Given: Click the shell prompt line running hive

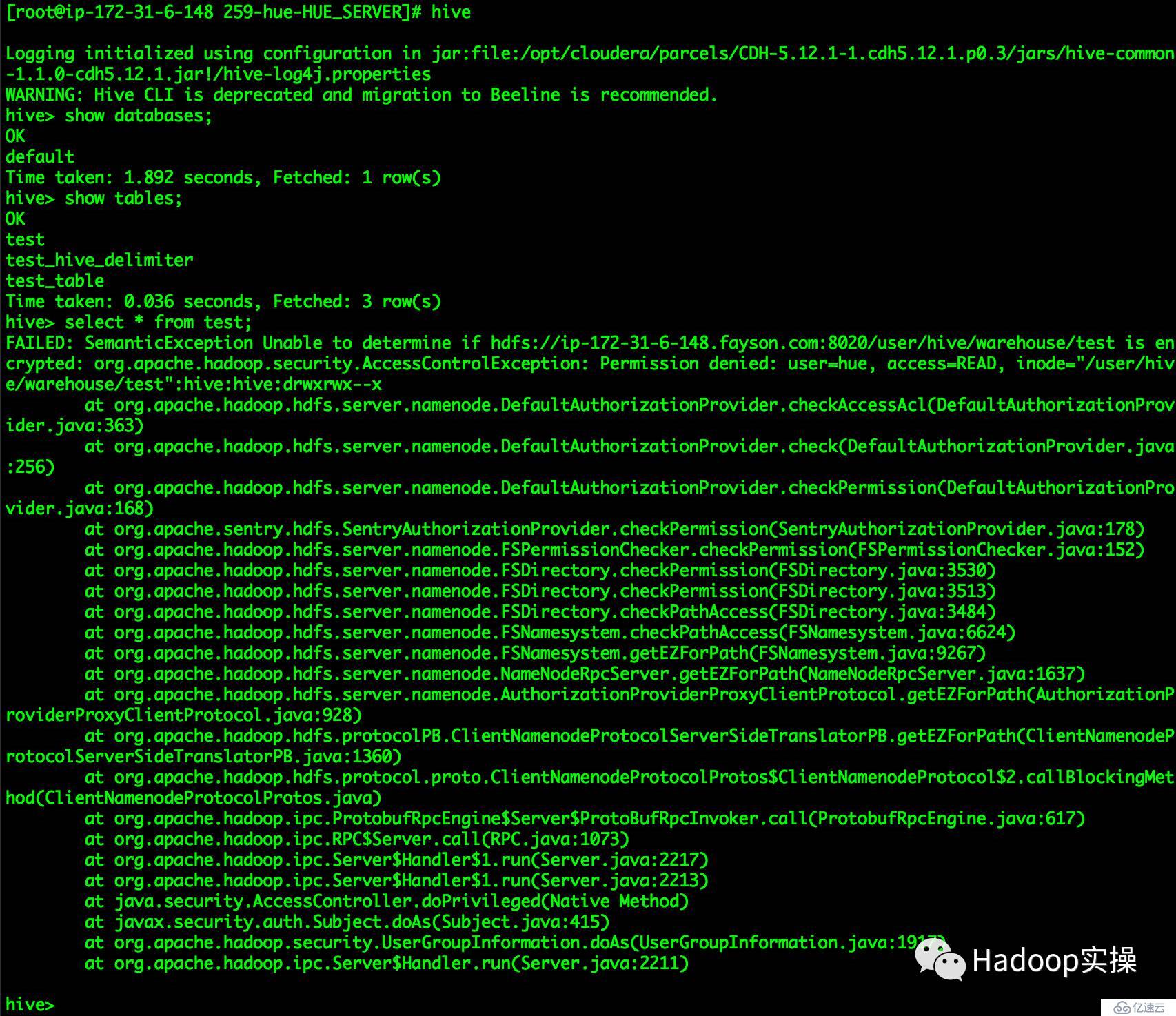Looking at the screenshot, I should coord(239,12).
